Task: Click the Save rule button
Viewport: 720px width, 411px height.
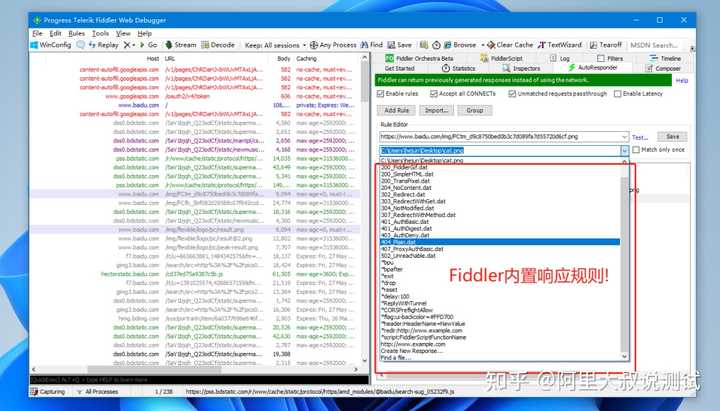Action: (672, 136)
